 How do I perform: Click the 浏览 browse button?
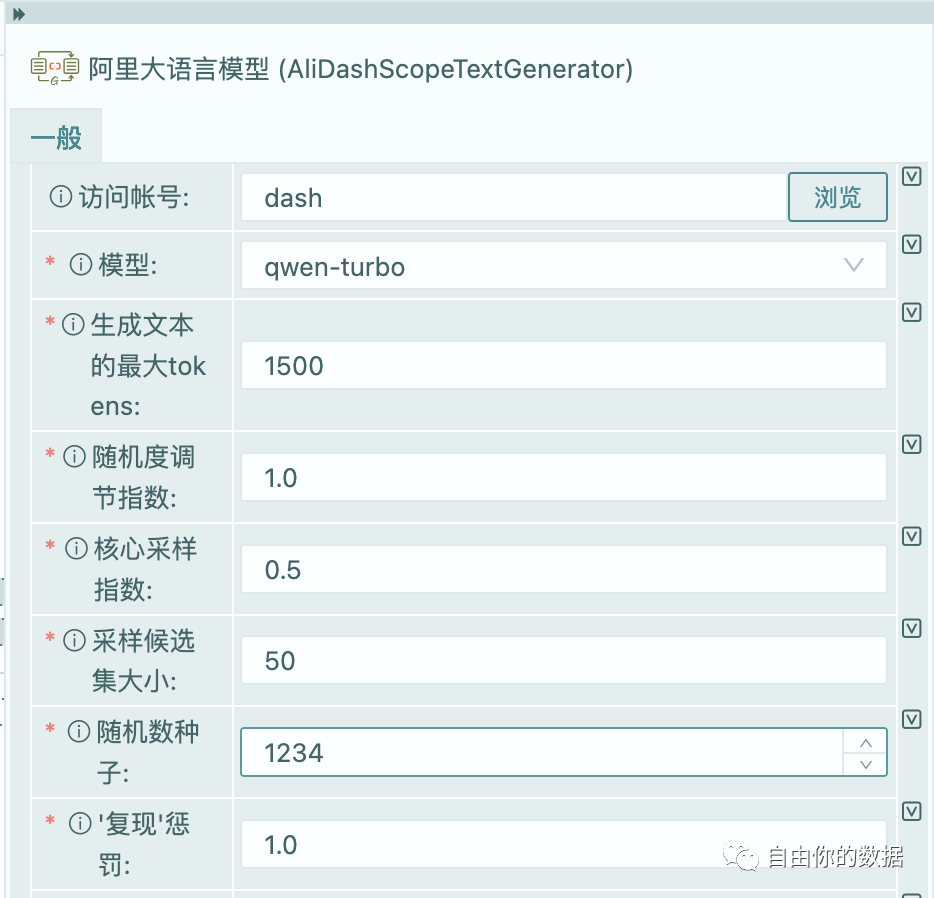(837, 197)
